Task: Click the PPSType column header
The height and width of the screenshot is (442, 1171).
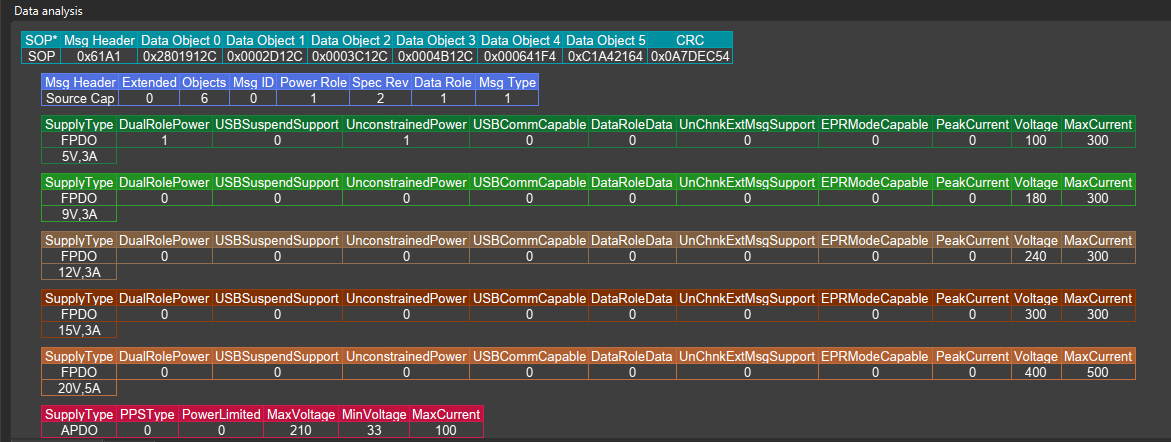Action: click(x=147, y=414)
